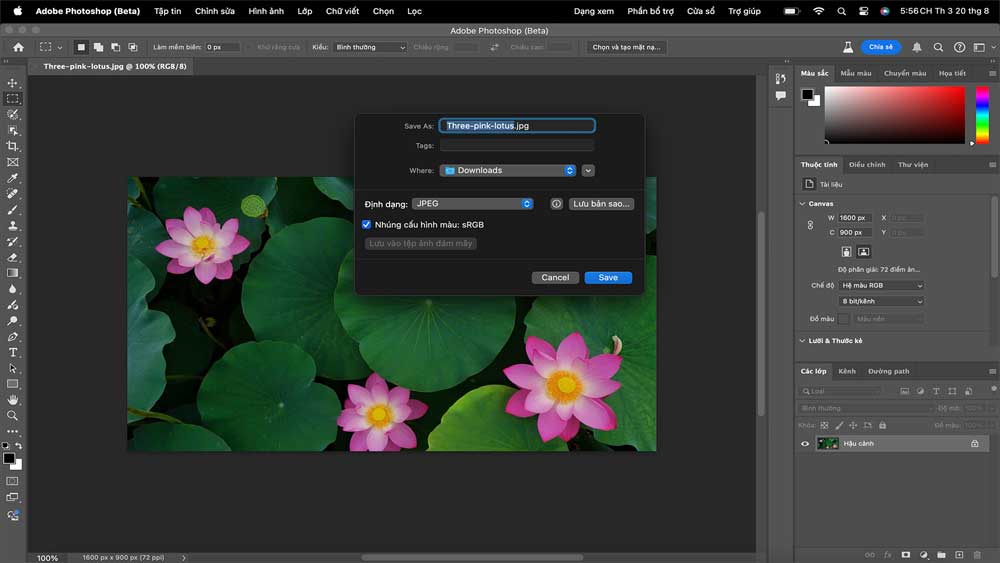Open the 8 bit/kênh depth dropdown
The height and width of the screenshot is (563, 1000).
(x=881, y=301)
